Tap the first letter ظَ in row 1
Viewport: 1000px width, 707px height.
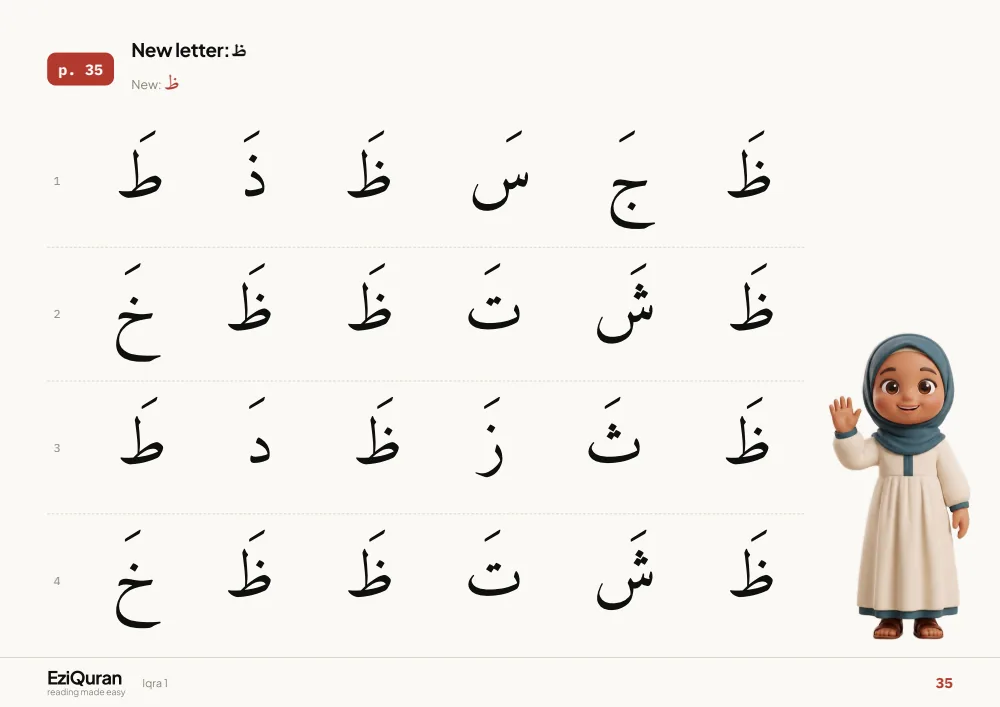(x=749, y=164)
